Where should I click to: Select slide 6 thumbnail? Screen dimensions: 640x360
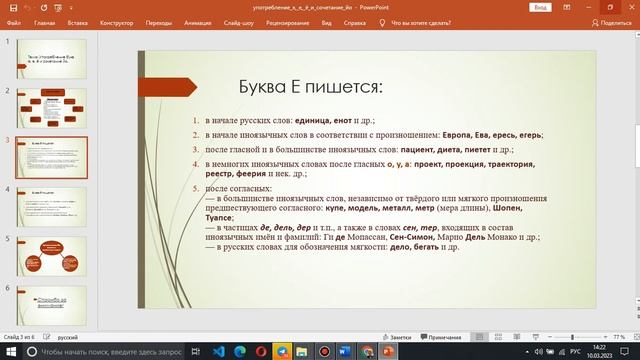[51, 306]
